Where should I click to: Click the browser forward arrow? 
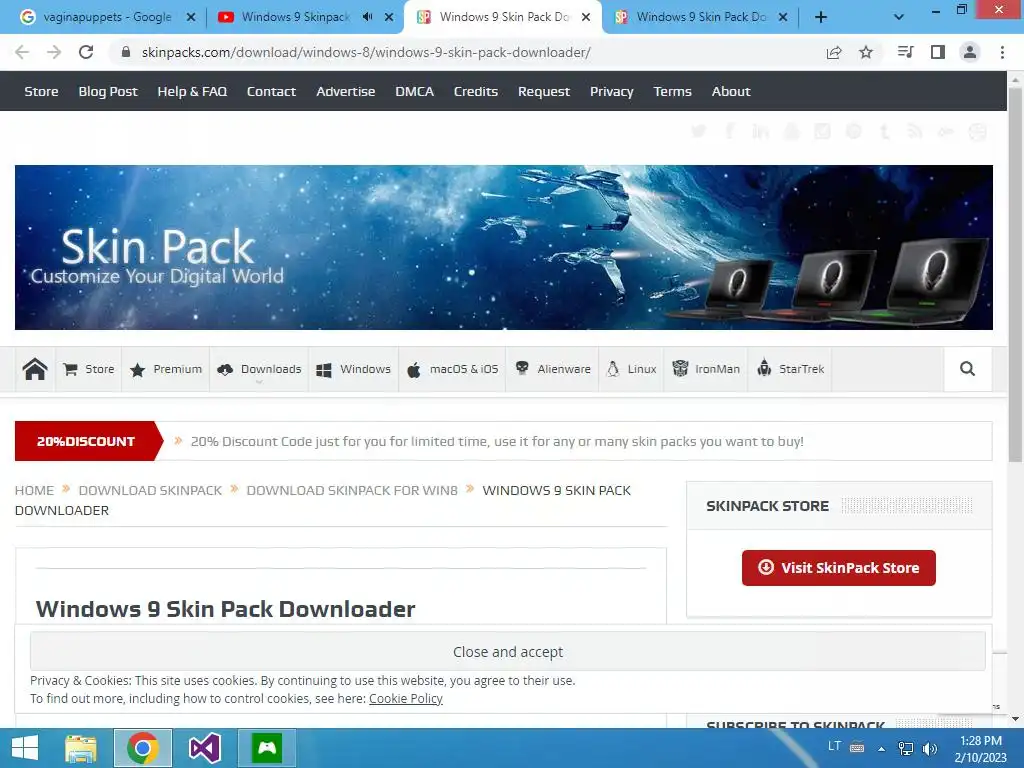pos(54,52)
